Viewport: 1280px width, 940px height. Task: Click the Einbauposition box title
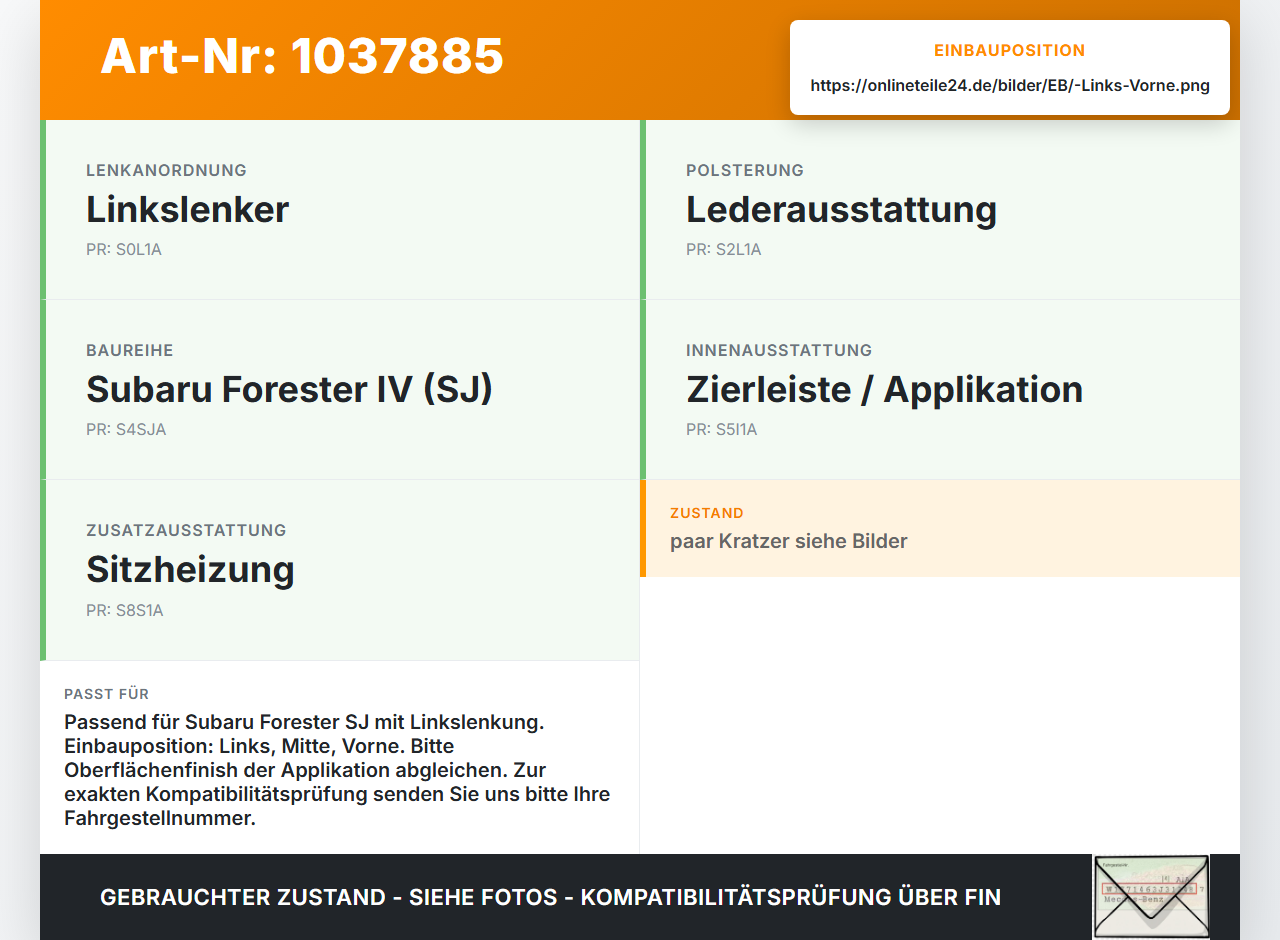point(1010,50)
